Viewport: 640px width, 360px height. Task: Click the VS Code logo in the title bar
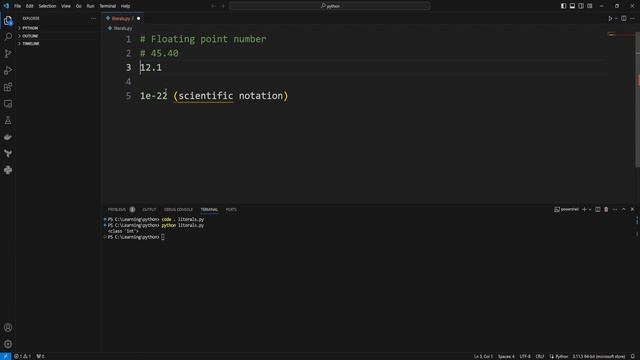[6, 6]
